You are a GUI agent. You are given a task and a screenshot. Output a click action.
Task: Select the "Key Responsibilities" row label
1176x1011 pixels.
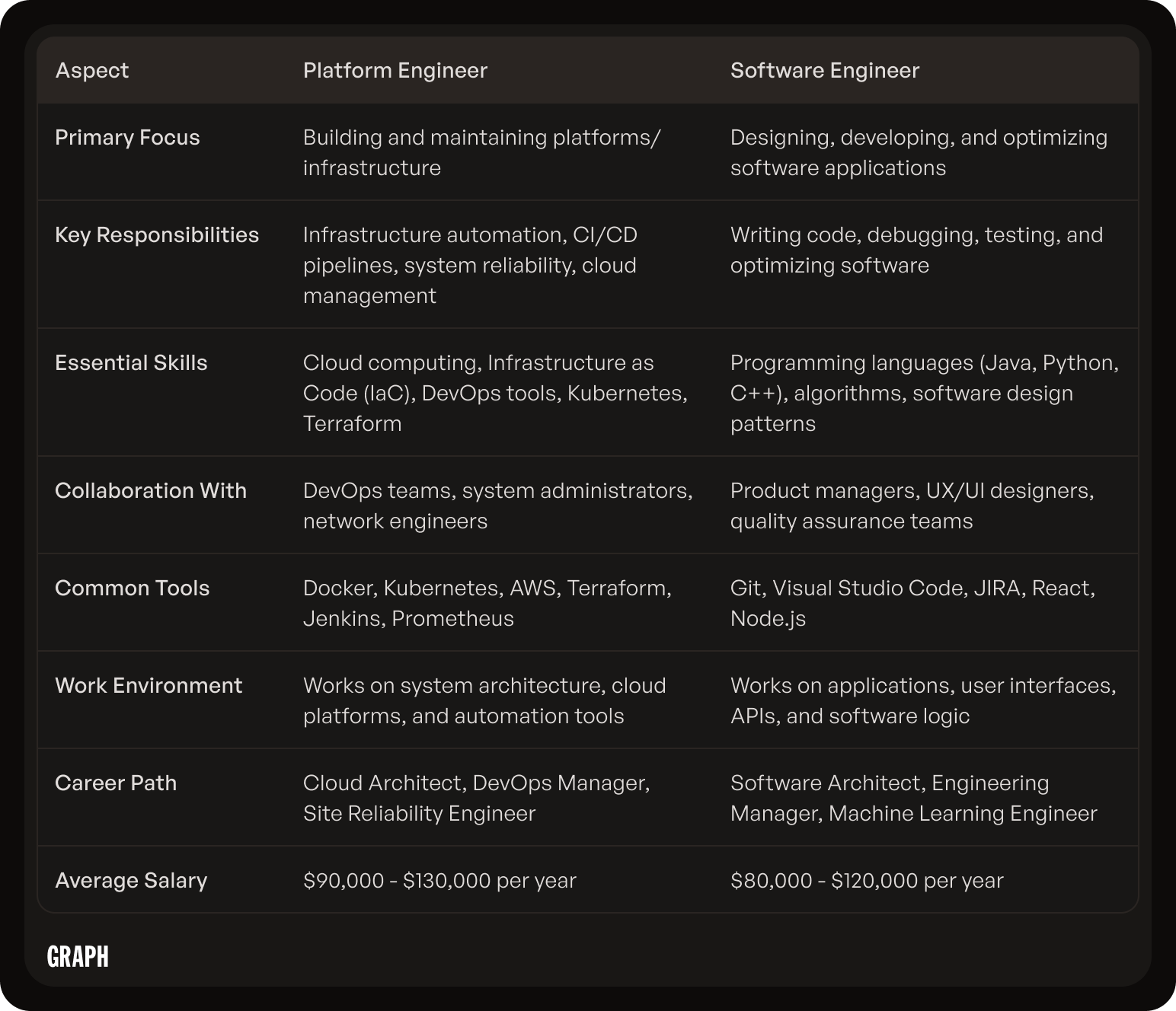coord(157,235)
